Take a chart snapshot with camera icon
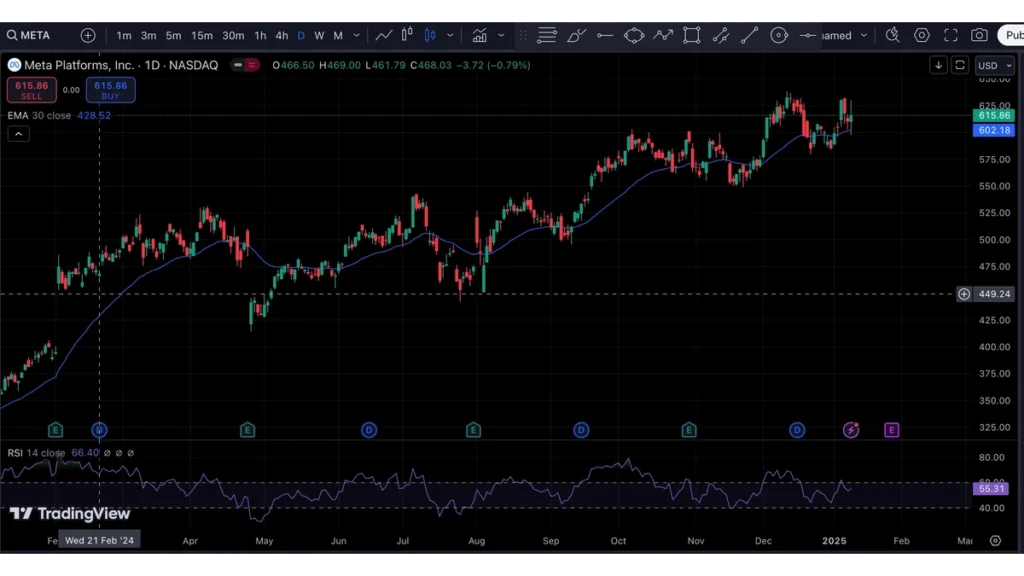 pos(979,35)
